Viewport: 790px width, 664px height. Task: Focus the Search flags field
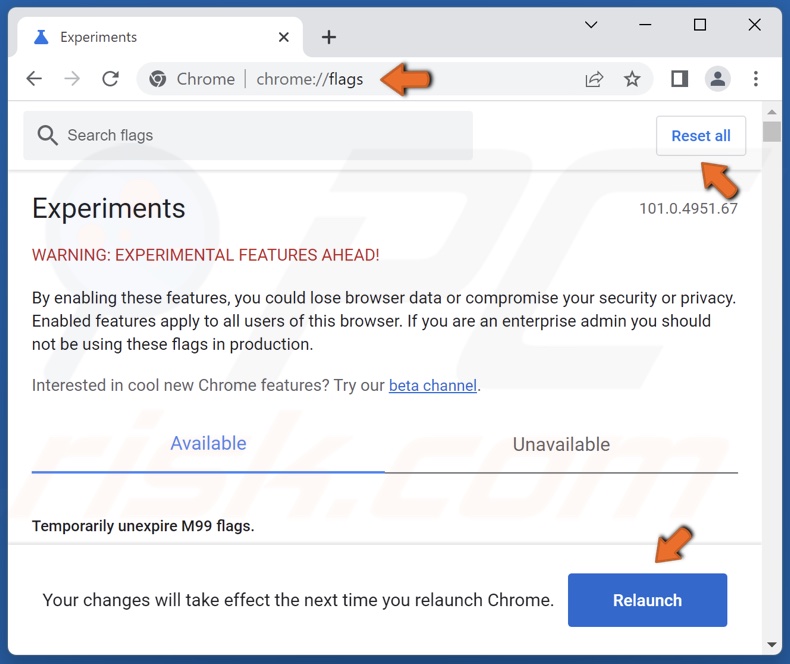coord(248,135)
